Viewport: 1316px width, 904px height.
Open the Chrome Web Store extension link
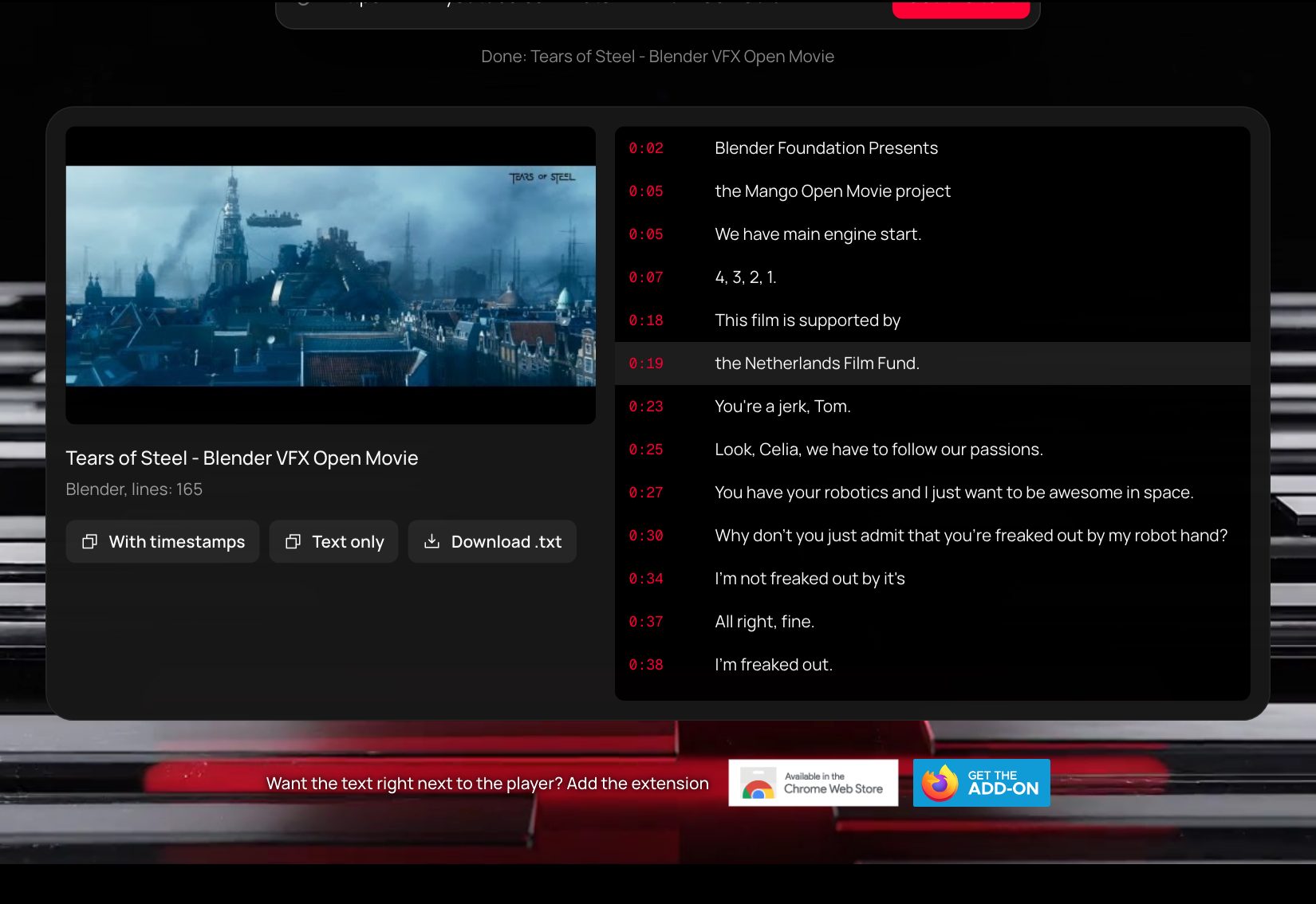point(813,783)
